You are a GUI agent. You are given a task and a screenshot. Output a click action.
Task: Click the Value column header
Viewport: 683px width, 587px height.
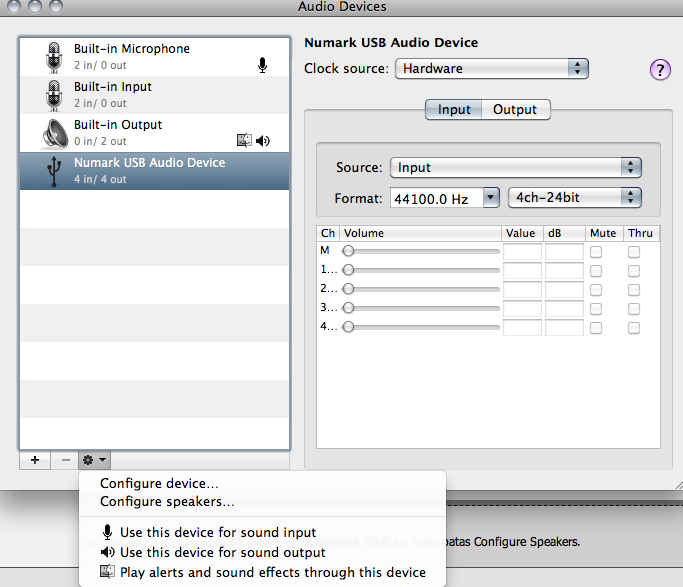point(522,233)
